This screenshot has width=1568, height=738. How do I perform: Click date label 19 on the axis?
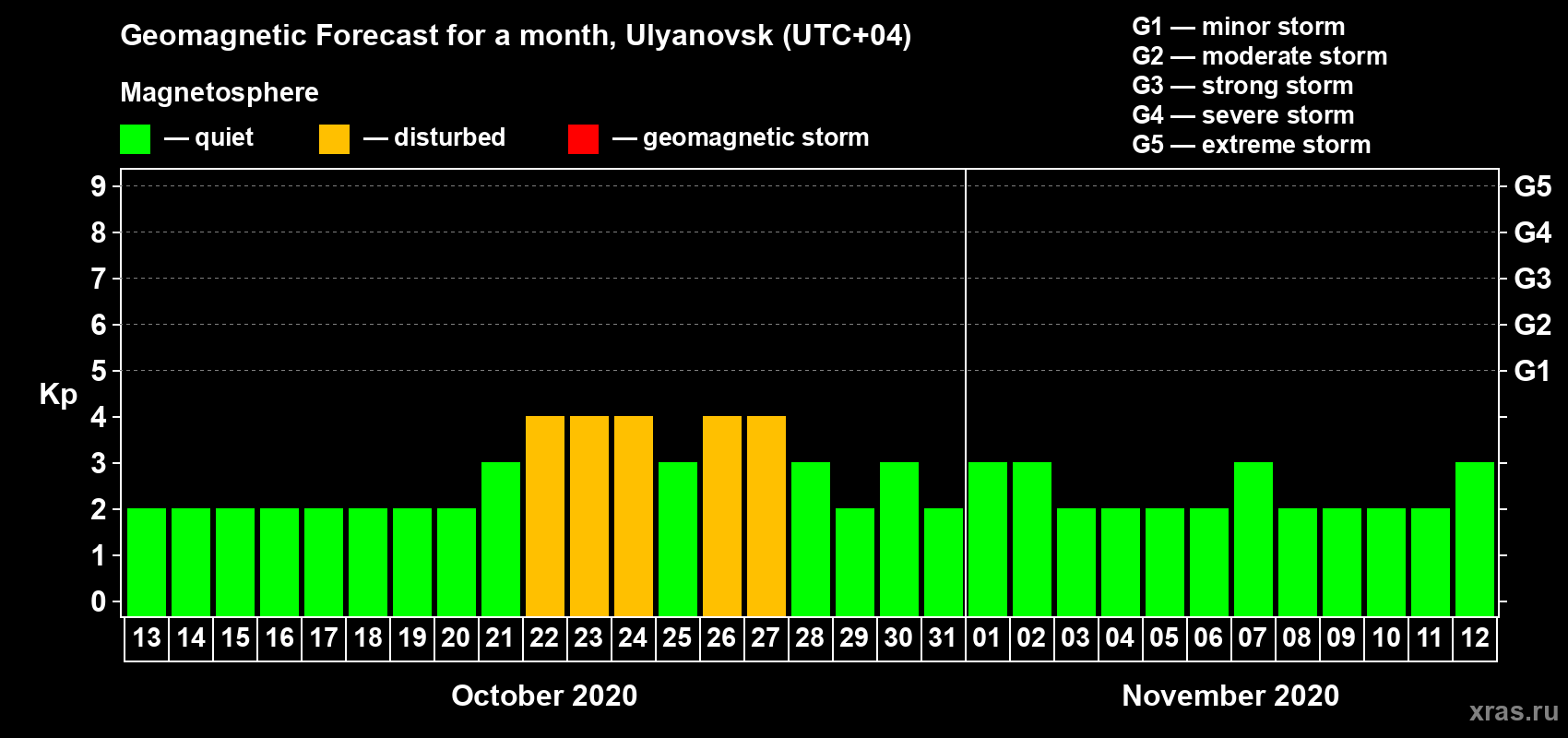point(412,637)
